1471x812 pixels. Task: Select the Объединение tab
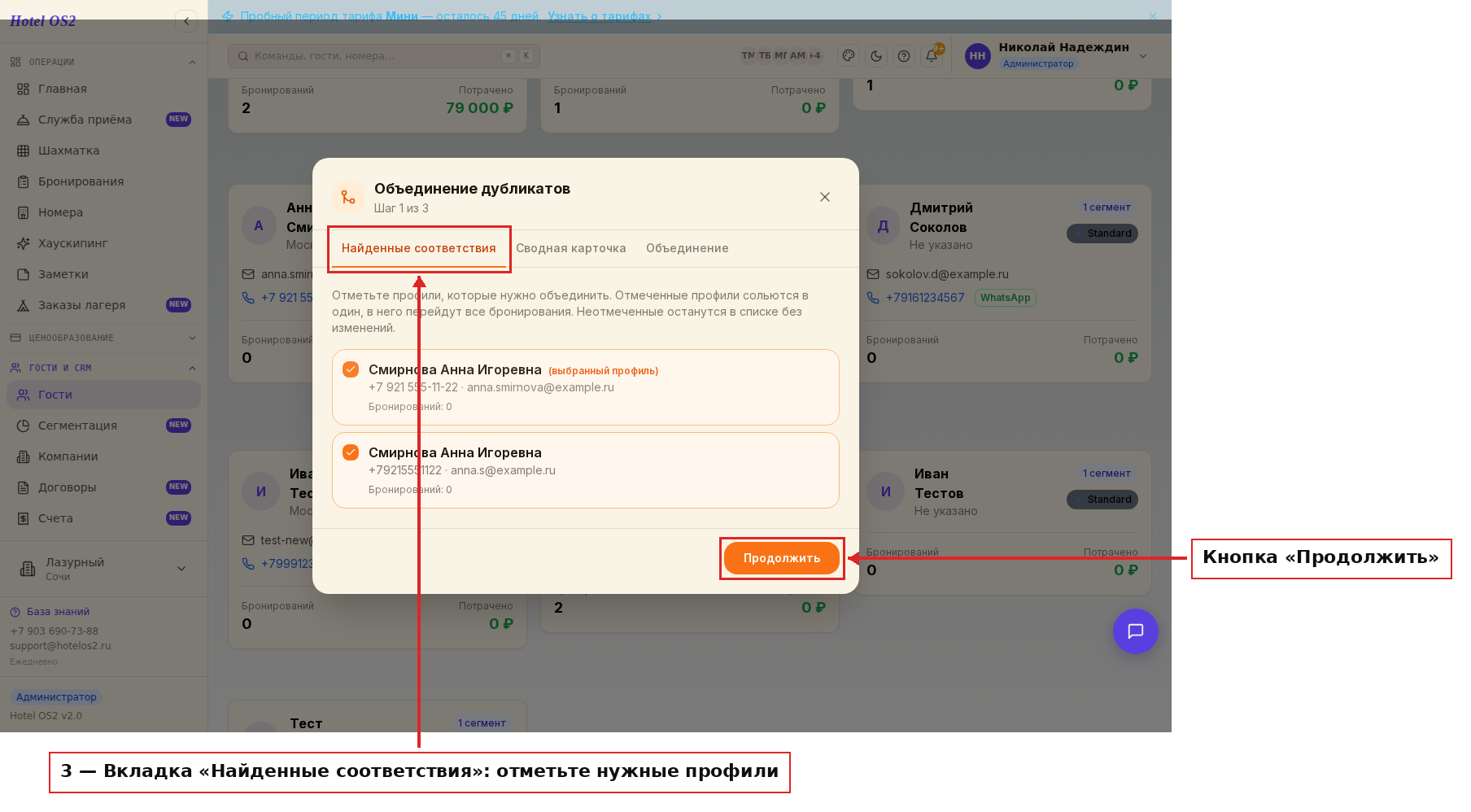click(687, 248)
